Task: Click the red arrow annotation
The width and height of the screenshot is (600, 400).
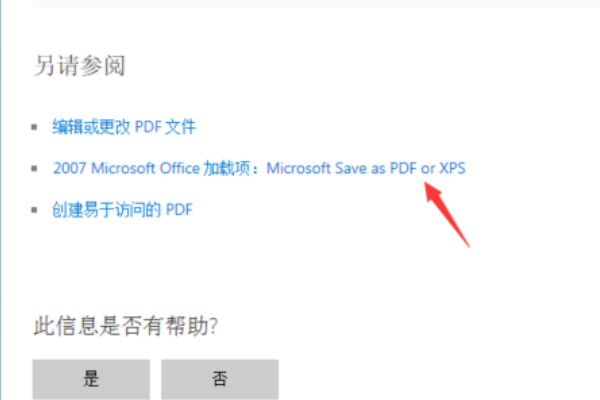Action: click(446, 214)
